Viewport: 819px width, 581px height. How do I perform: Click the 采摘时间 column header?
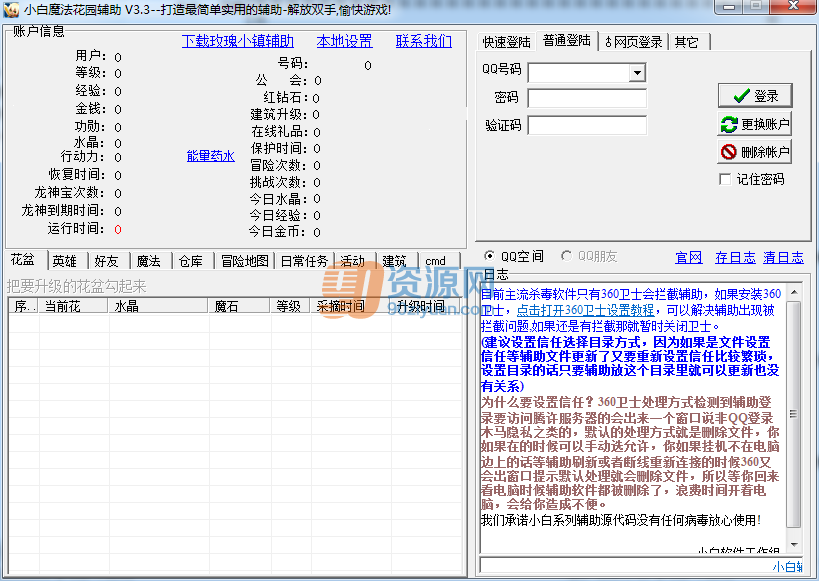pos(350,306)
